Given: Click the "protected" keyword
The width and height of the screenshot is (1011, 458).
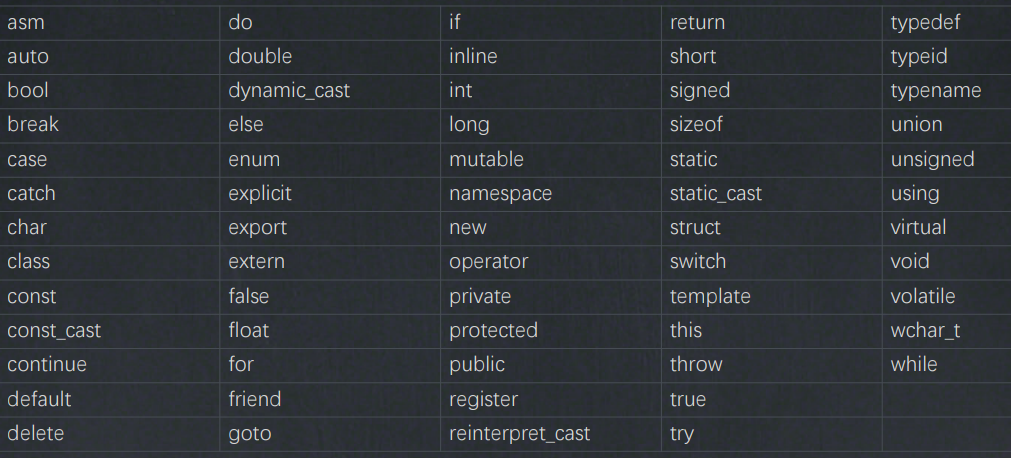Looking at the screenshot, I should [x=493, y=330].
